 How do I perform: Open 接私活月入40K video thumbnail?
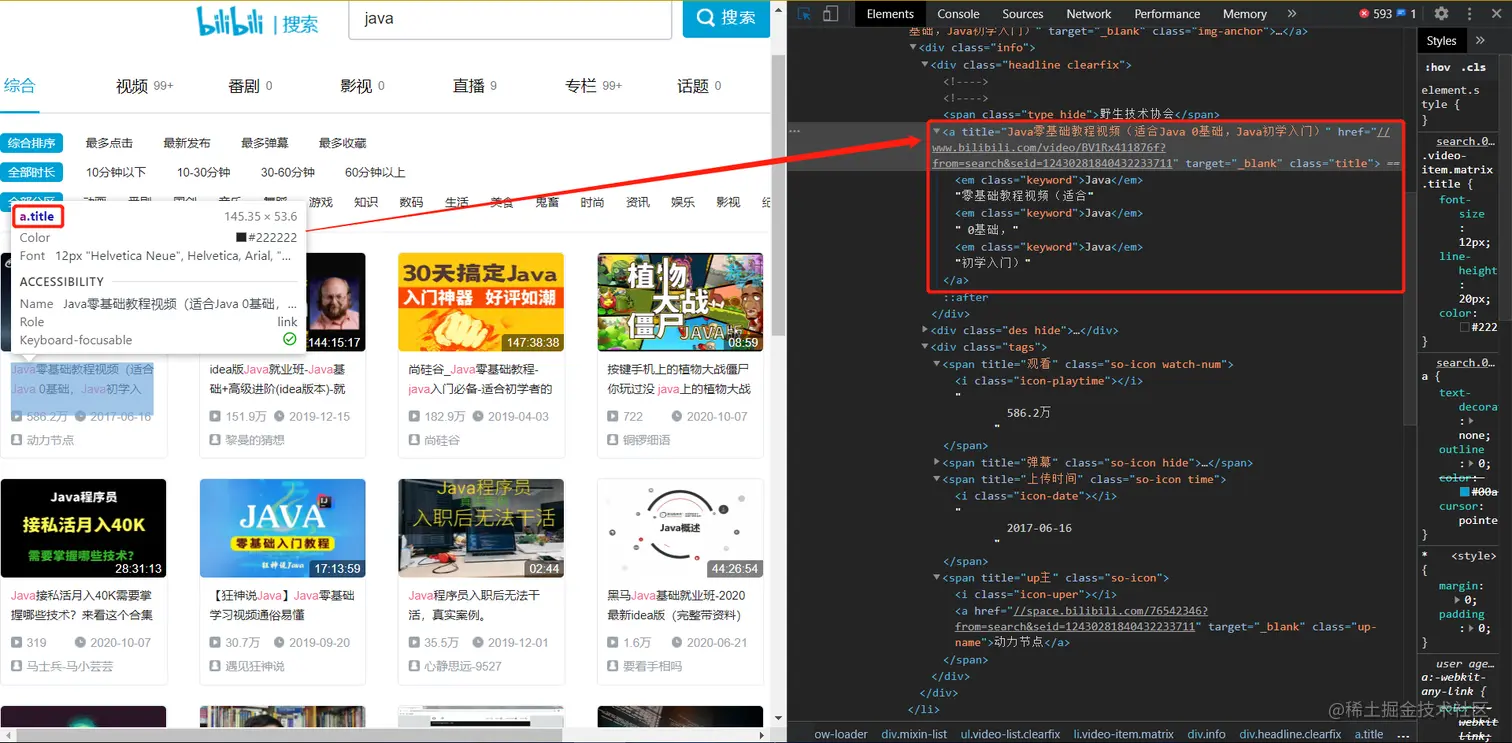pyautogui.click(x=83, y=528)
